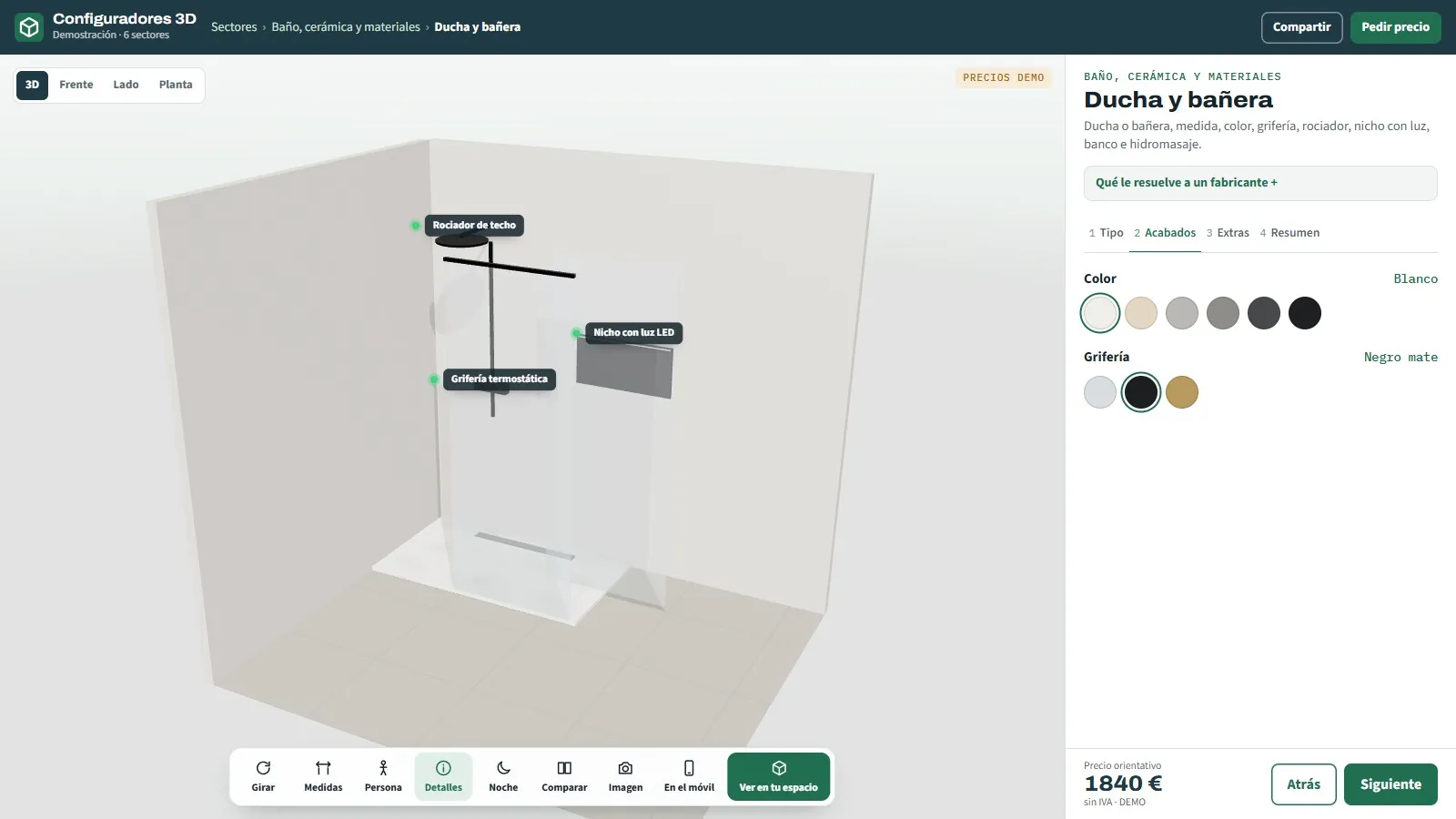This screenshot has height=819, width=1456.
Task: Choose the white Blanco color swatch
Action: point(1100,313)
